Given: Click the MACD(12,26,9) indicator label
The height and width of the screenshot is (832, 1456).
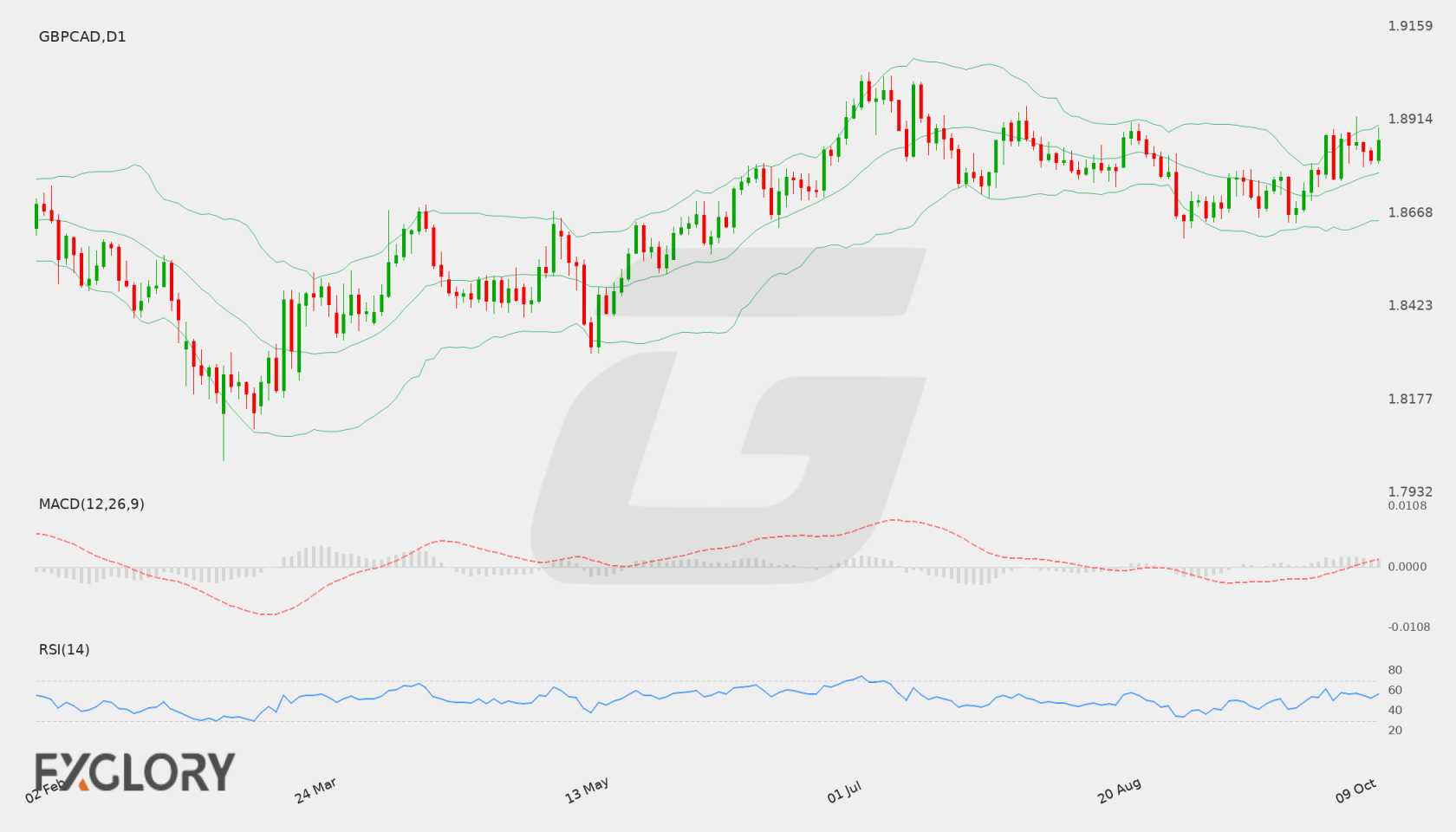Looking at the screenshot, I should [92, 504].
